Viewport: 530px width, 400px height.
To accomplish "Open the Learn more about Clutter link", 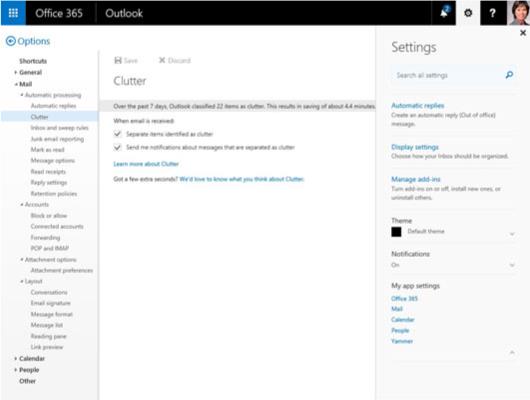I will point(146,164).
